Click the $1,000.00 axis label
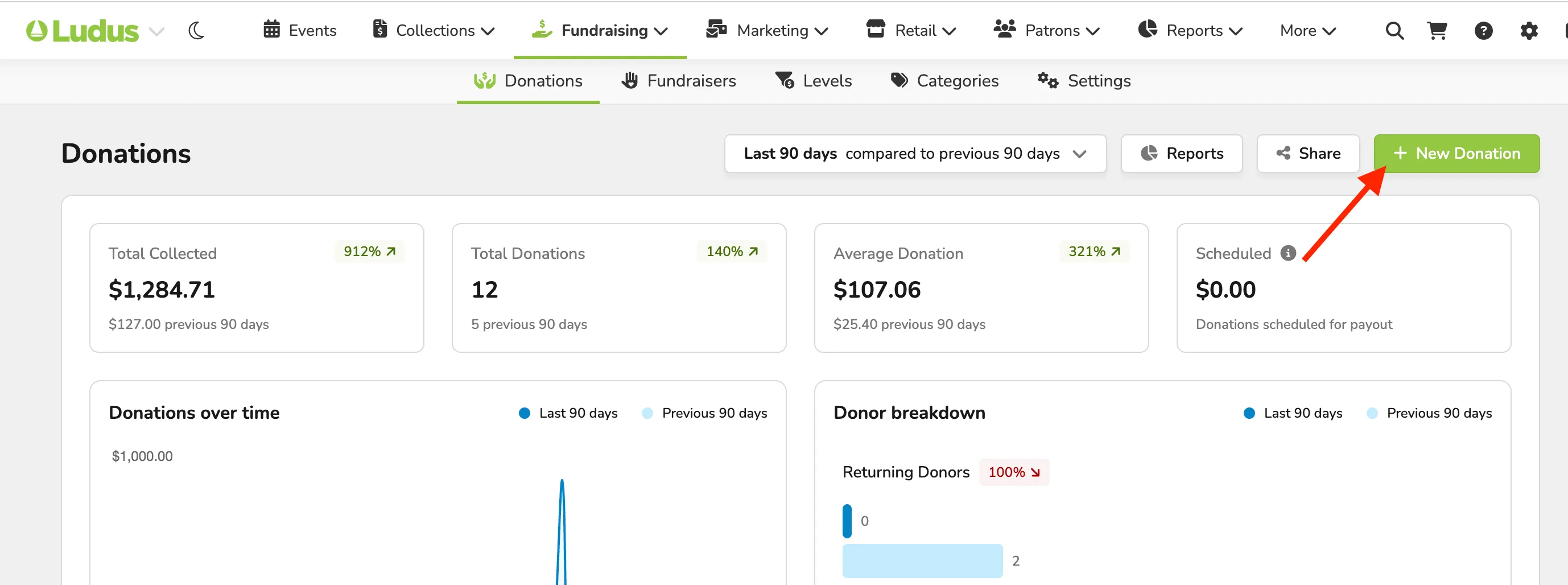This screenshot has height=585, width=1568. (142, 456)
